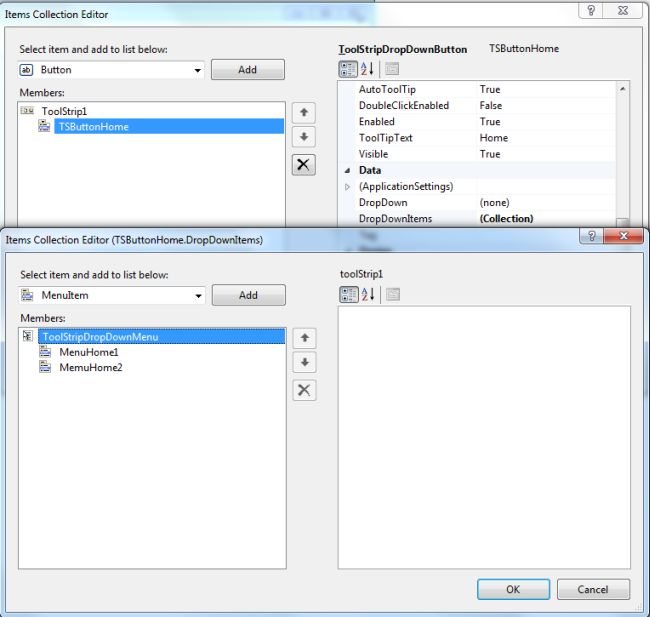The width and height of the screenshot is (650, 617).
Task: Click scroll up arrow in top property grid
Action: pyautogui.click(x=622, y=89)
